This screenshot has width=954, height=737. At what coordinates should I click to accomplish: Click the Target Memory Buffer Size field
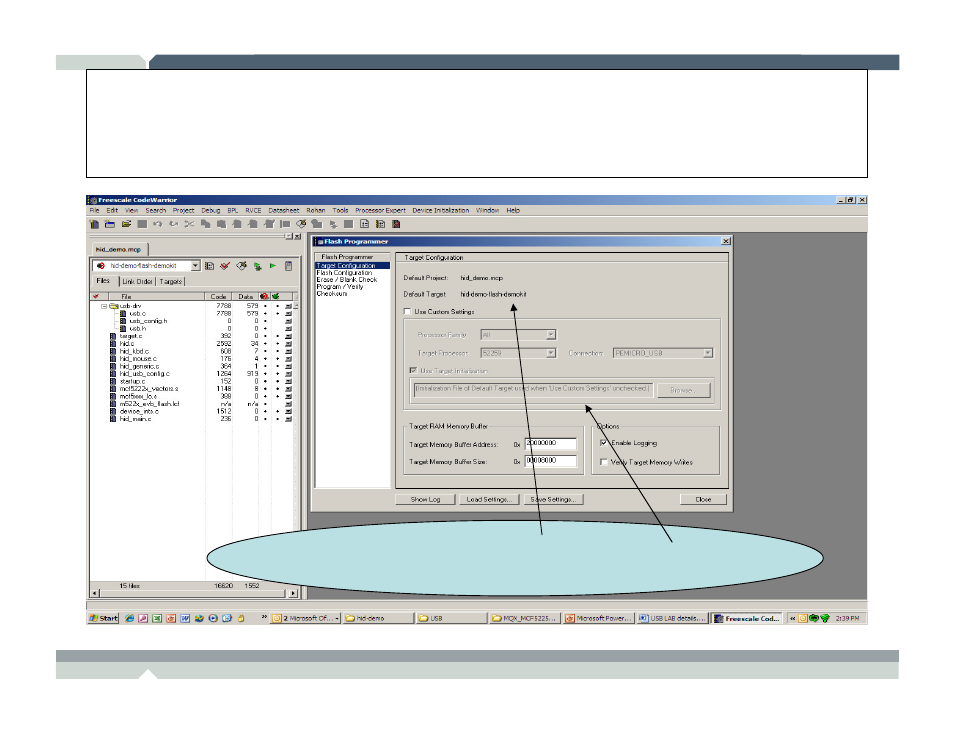click(550, 461)
